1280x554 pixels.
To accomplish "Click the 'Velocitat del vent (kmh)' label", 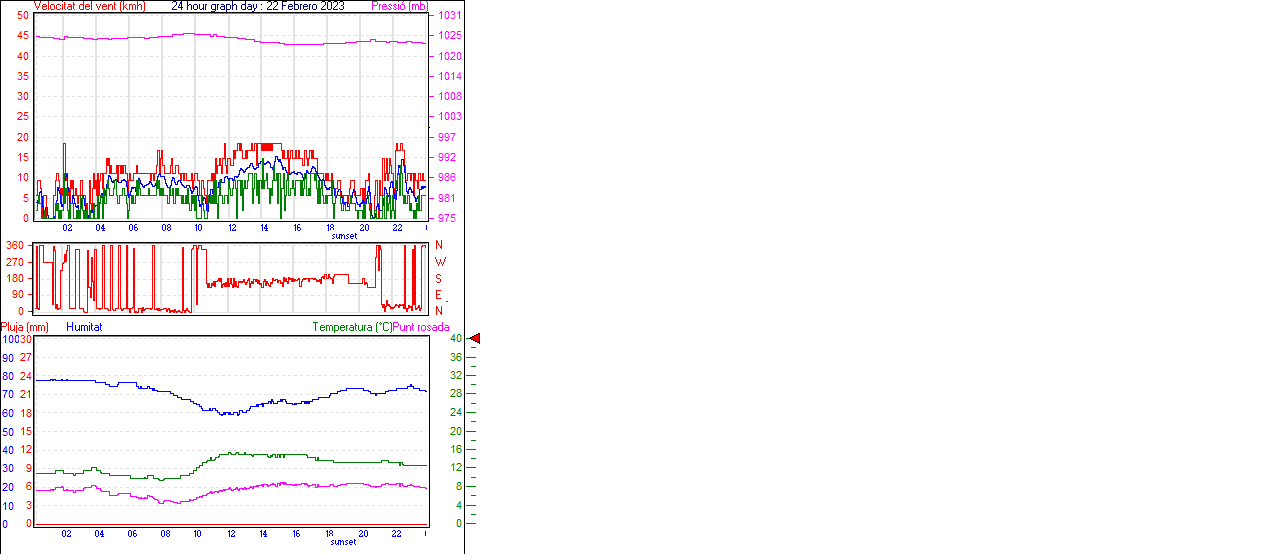I will (90, 6).
